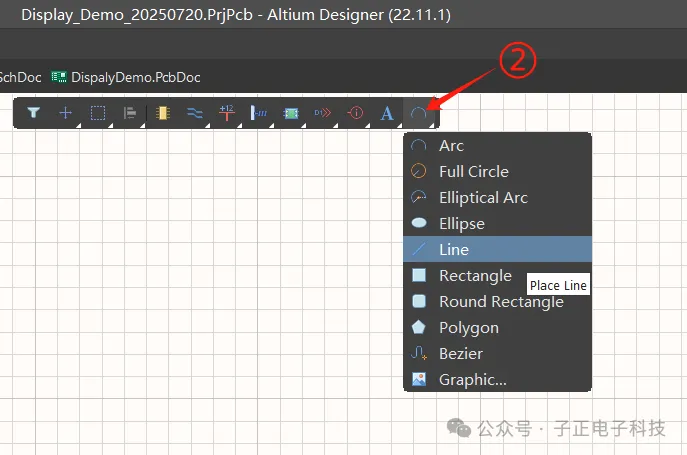The height and width of the screenshot is (455, 687).
Task: Place a power port
Action: click(x=227, y=113)
